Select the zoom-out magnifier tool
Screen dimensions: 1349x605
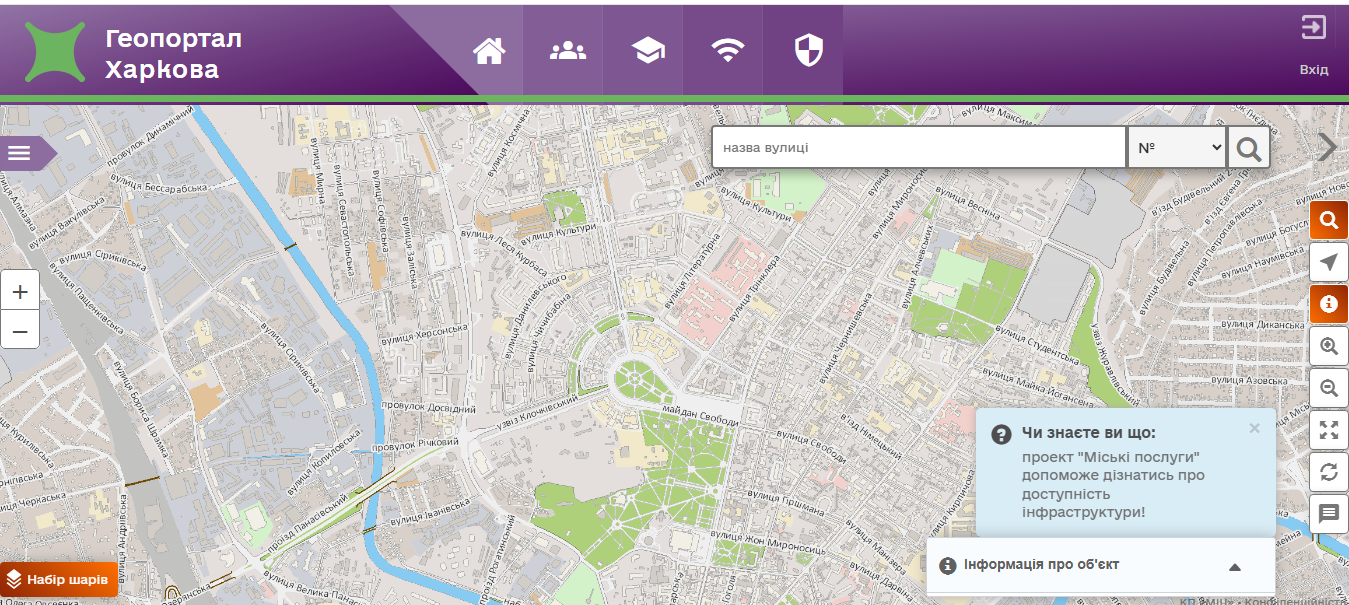pyautogui.click(x=1329, y=388)
